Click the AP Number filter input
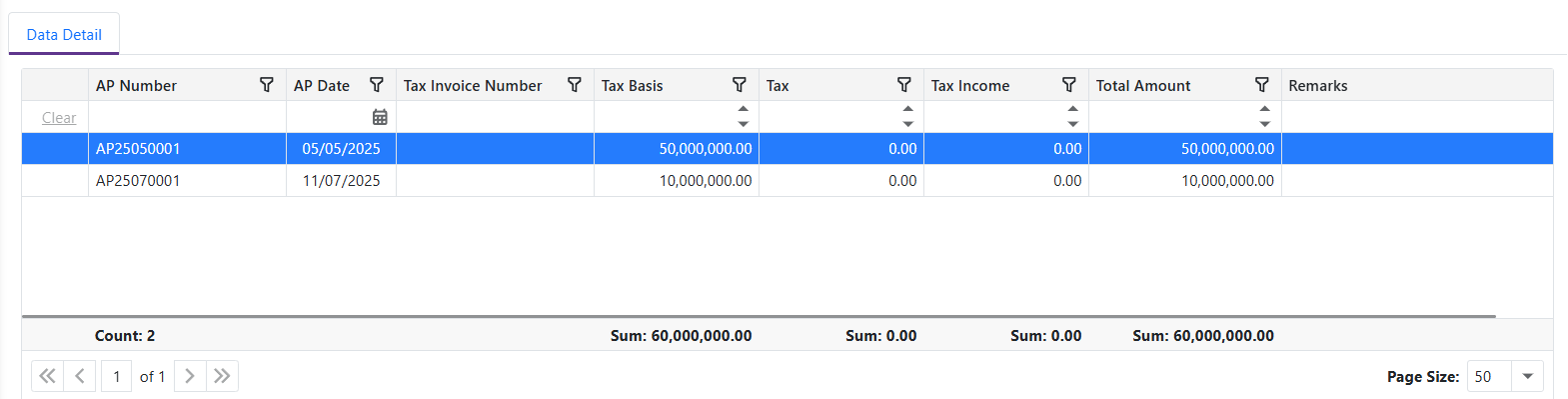This screenshot has width=1568, height=399. 187,117
